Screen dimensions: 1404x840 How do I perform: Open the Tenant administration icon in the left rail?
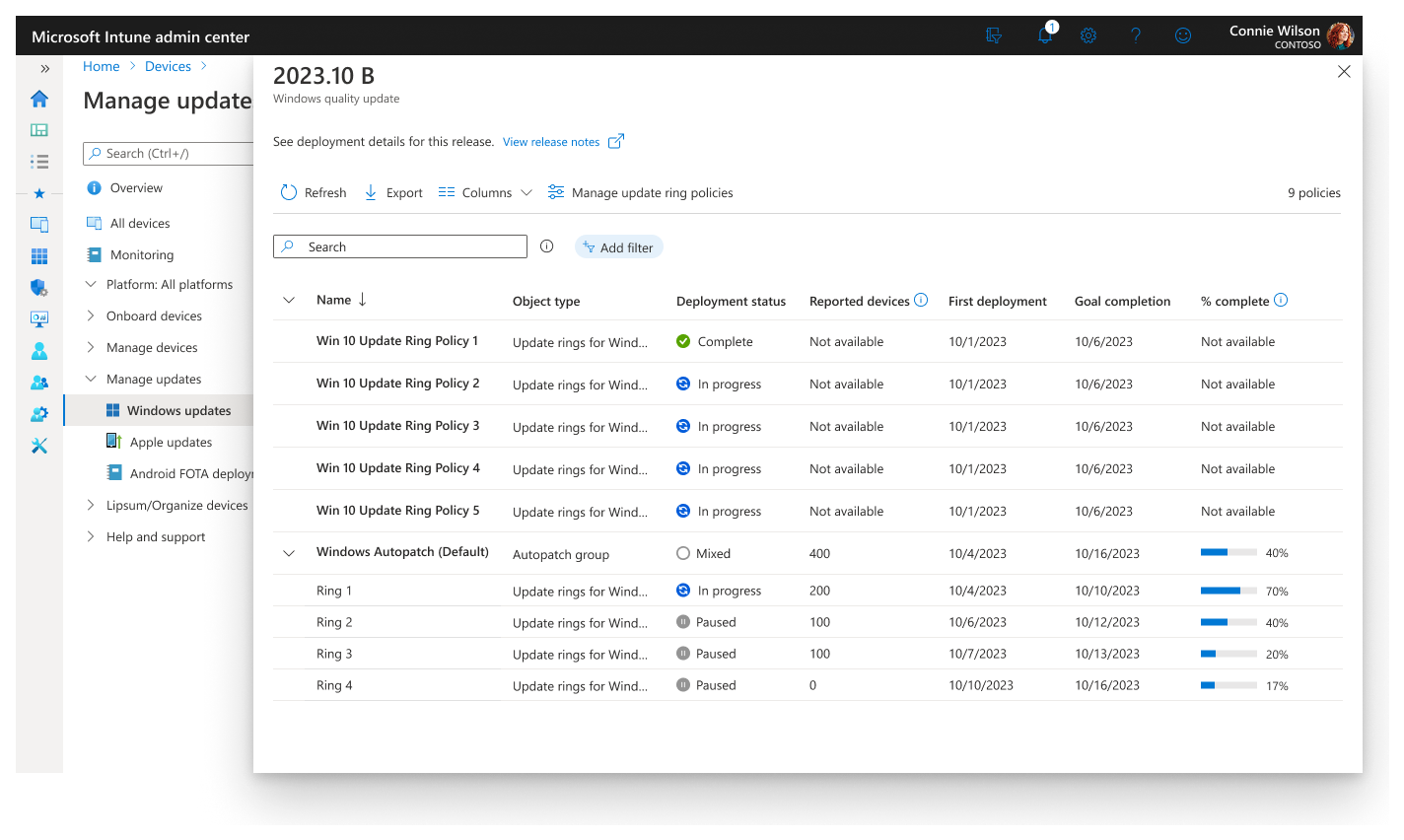pos(39,414)
